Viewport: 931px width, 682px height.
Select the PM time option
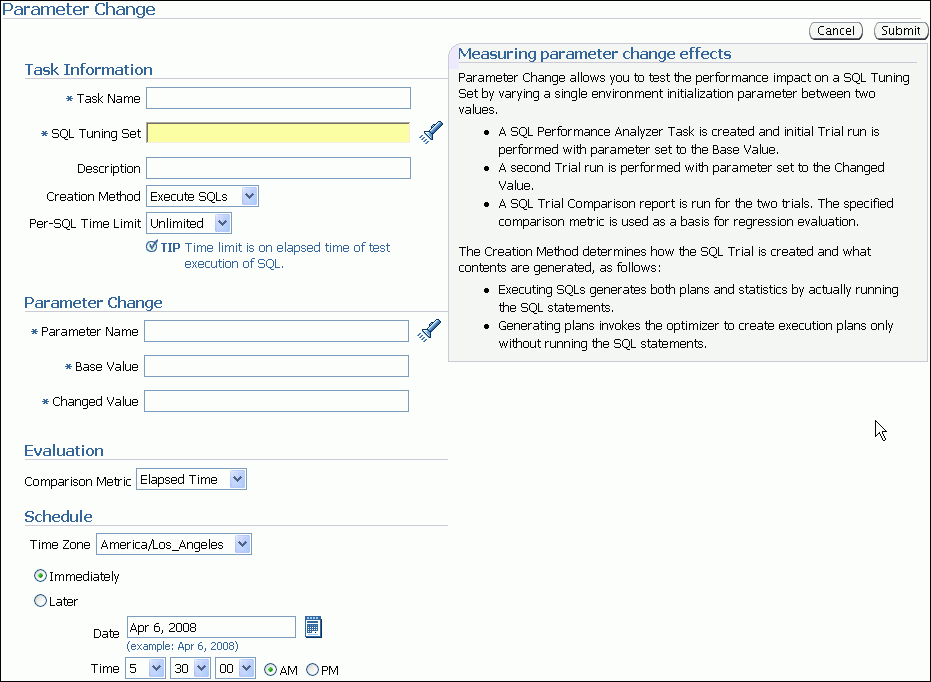[311, 669]
